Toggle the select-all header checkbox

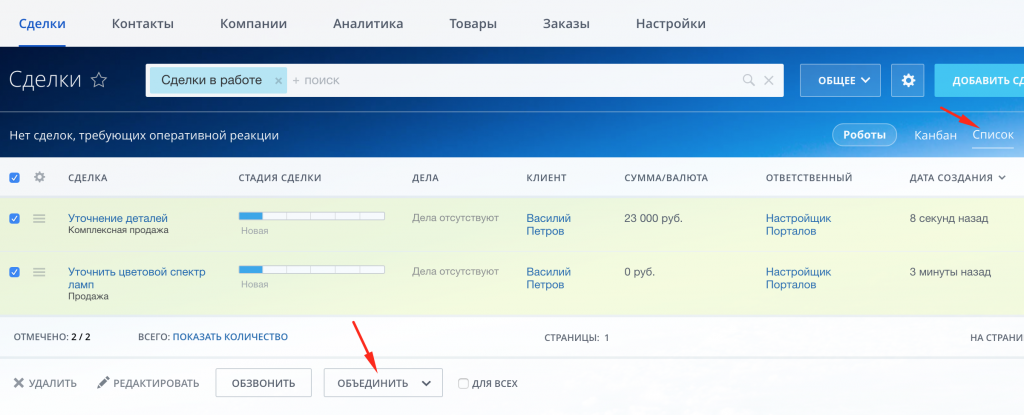[14, 178]
